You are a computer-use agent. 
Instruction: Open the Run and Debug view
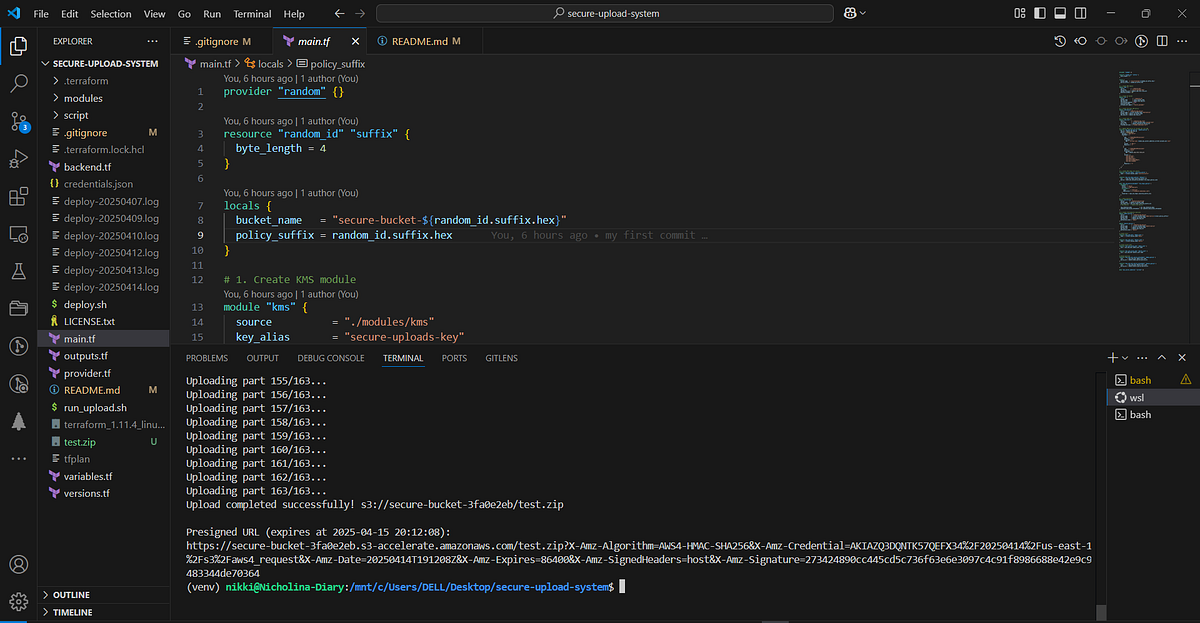click(x=18, y=159)
